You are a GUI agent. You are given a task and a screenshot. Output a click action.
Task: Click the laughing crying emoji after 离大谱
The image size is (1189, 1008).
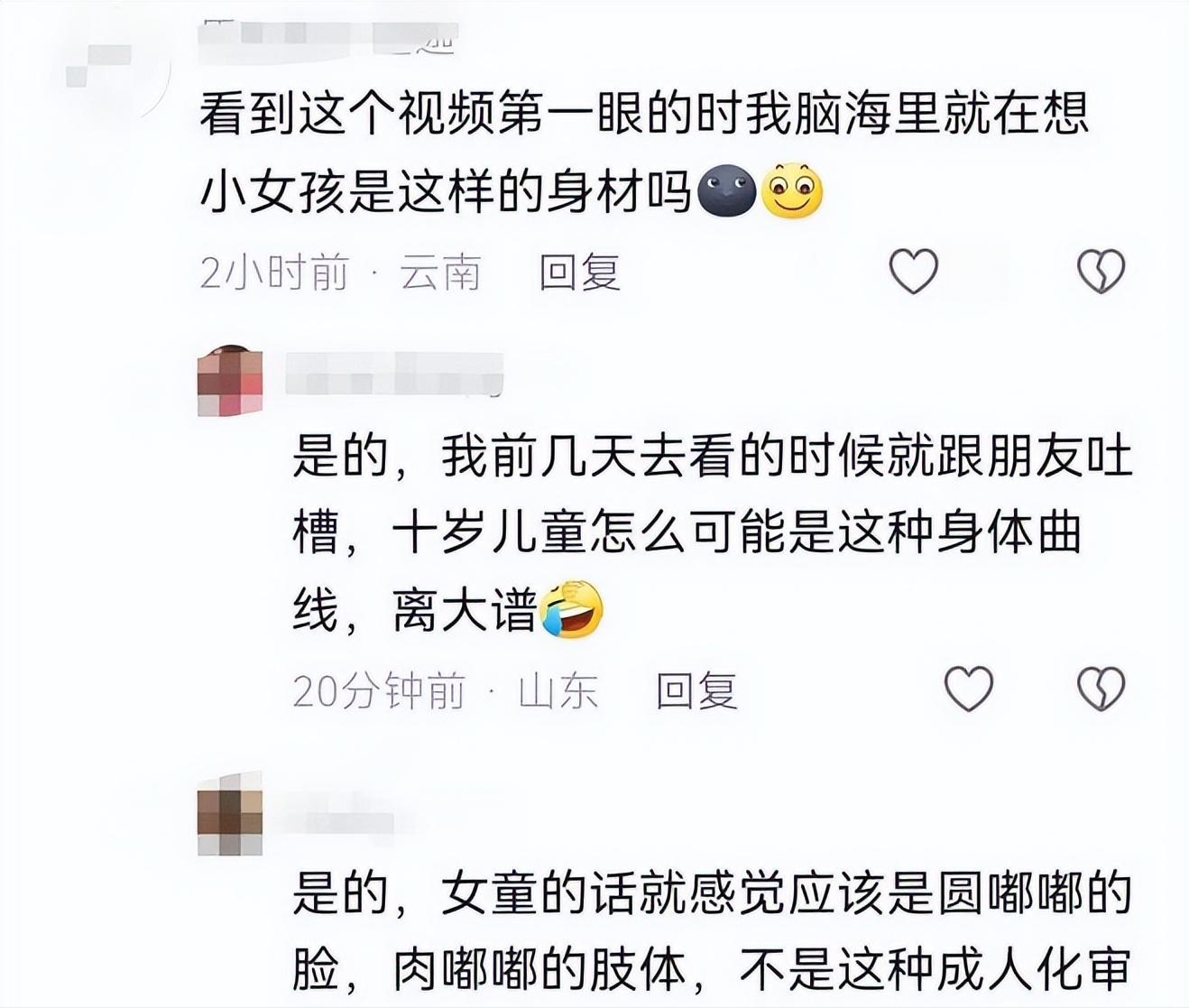pyautogui.click(x=571, y=610)
